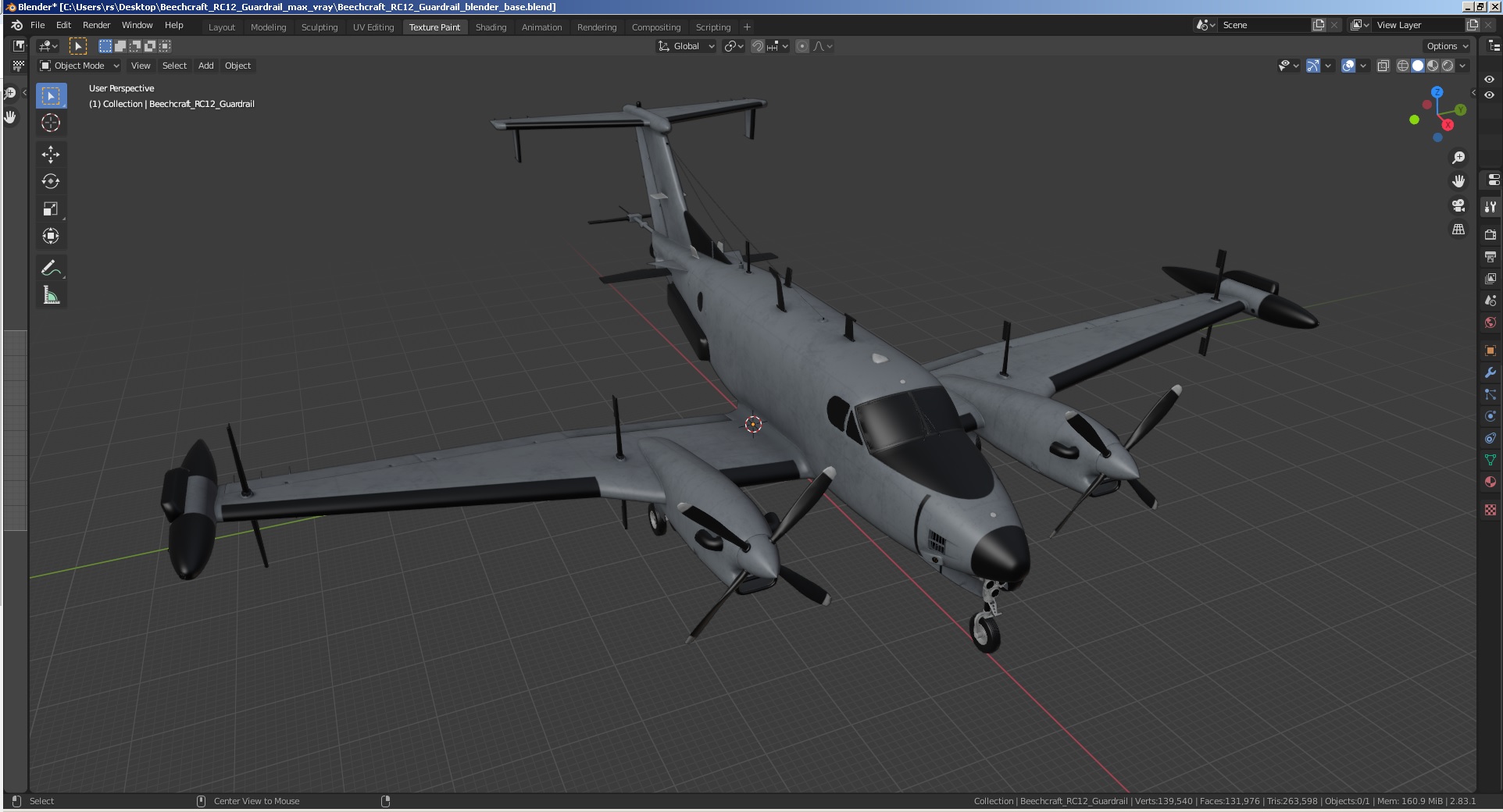Open the World properties tab

[x=1491, y=322]
